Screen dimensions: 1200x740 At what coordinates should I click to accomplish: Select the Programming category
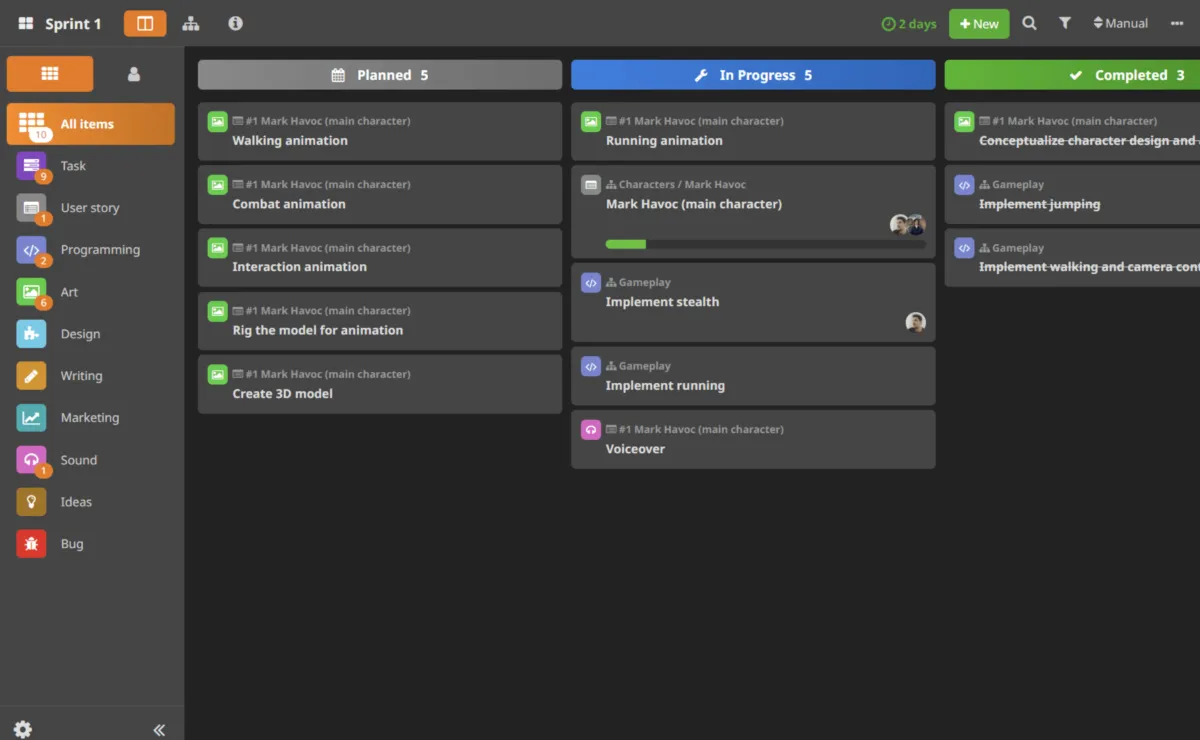tap(100, 250)
